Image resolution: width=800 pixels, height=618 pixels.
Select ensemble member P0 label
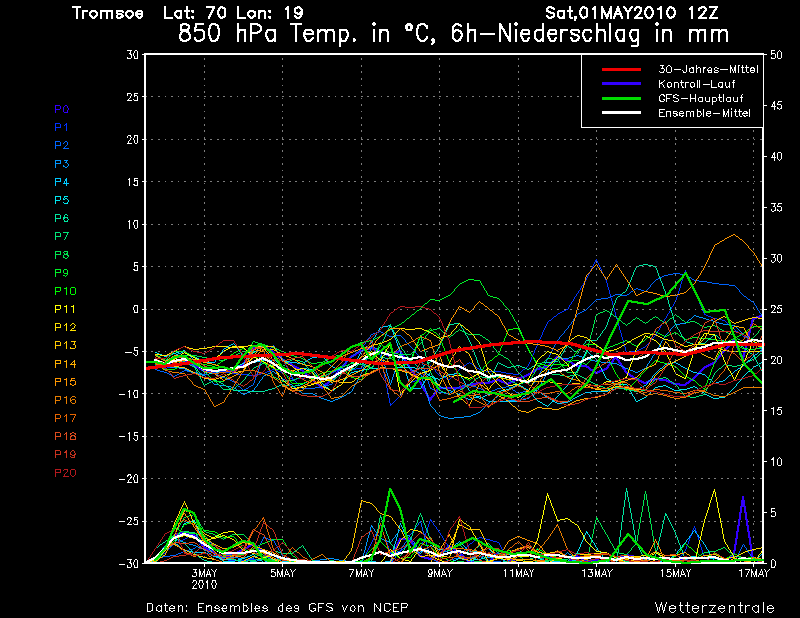click(61, 109)
